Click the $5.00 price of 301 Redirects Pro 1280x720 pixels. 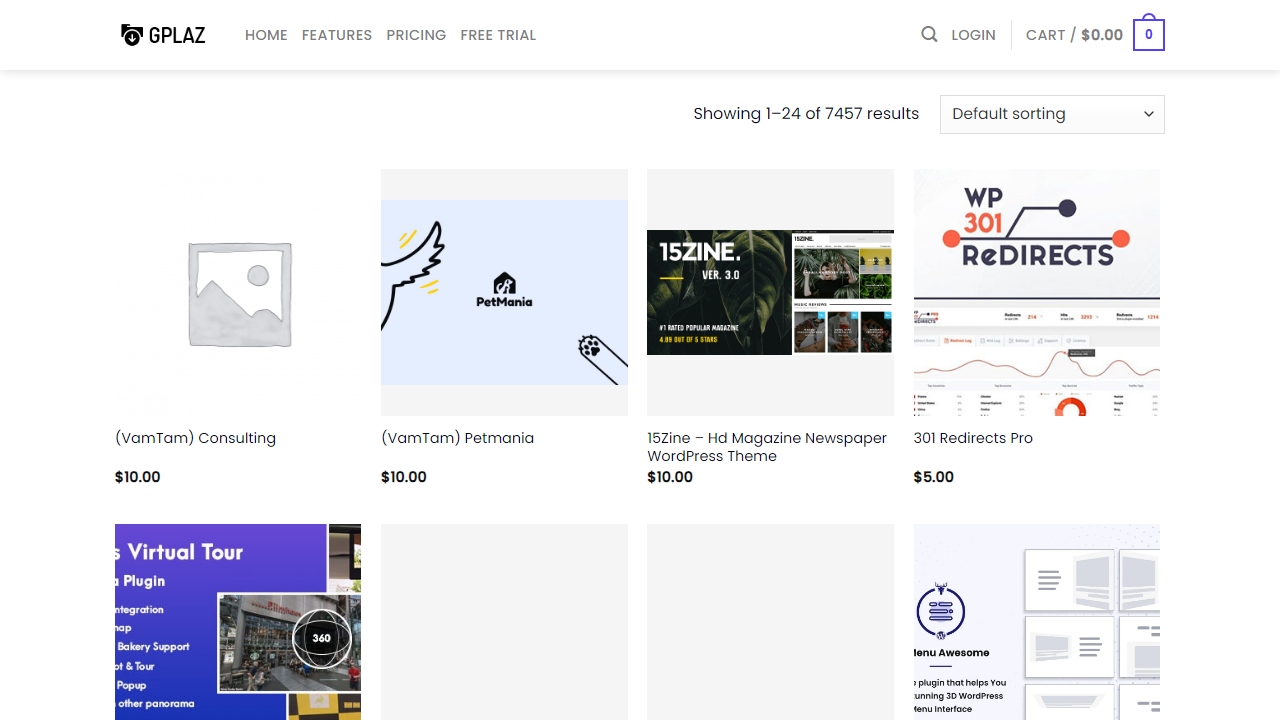934,477
